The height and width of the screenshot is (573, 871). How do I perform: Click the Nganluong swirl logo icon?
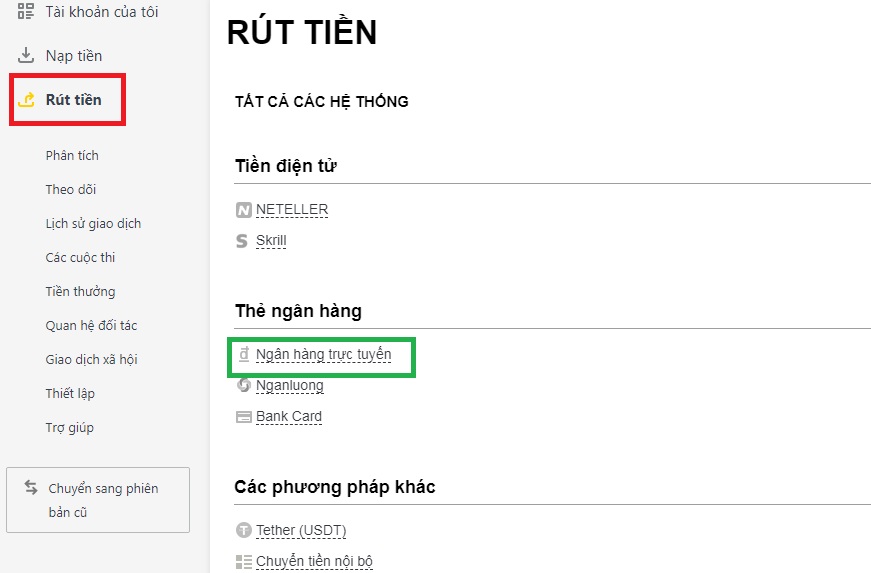[243, 385]
